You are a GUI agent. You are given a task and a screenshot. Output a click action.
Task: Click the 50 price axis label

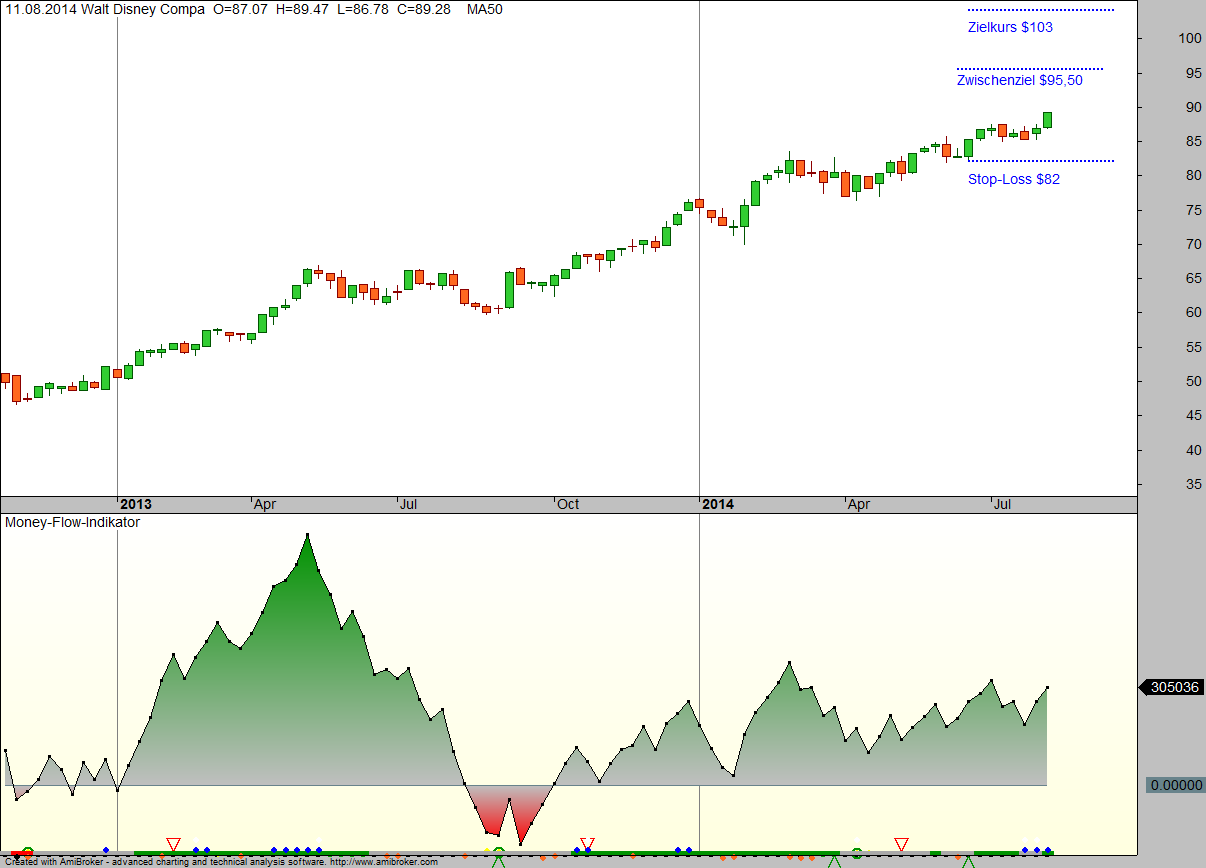[x=1194, y=381]
